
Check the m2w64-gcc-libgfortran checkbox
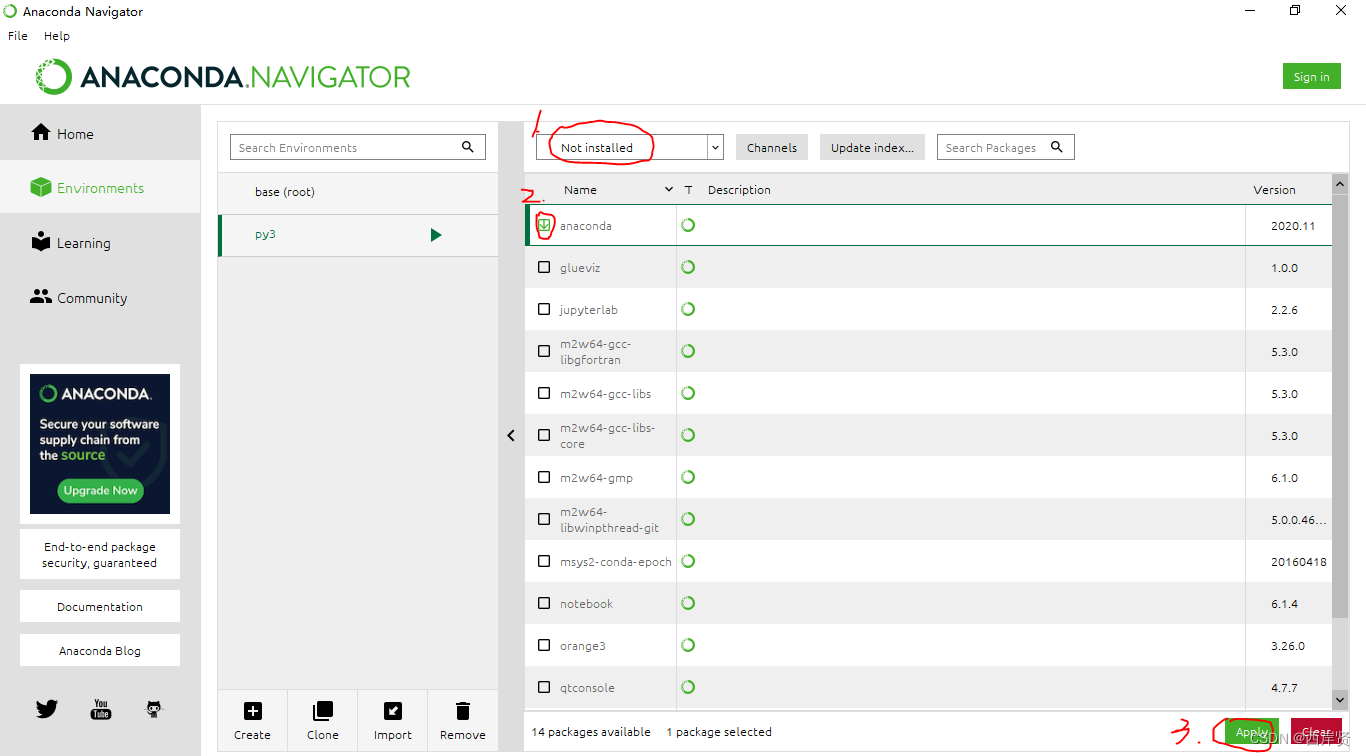point(544,351)
